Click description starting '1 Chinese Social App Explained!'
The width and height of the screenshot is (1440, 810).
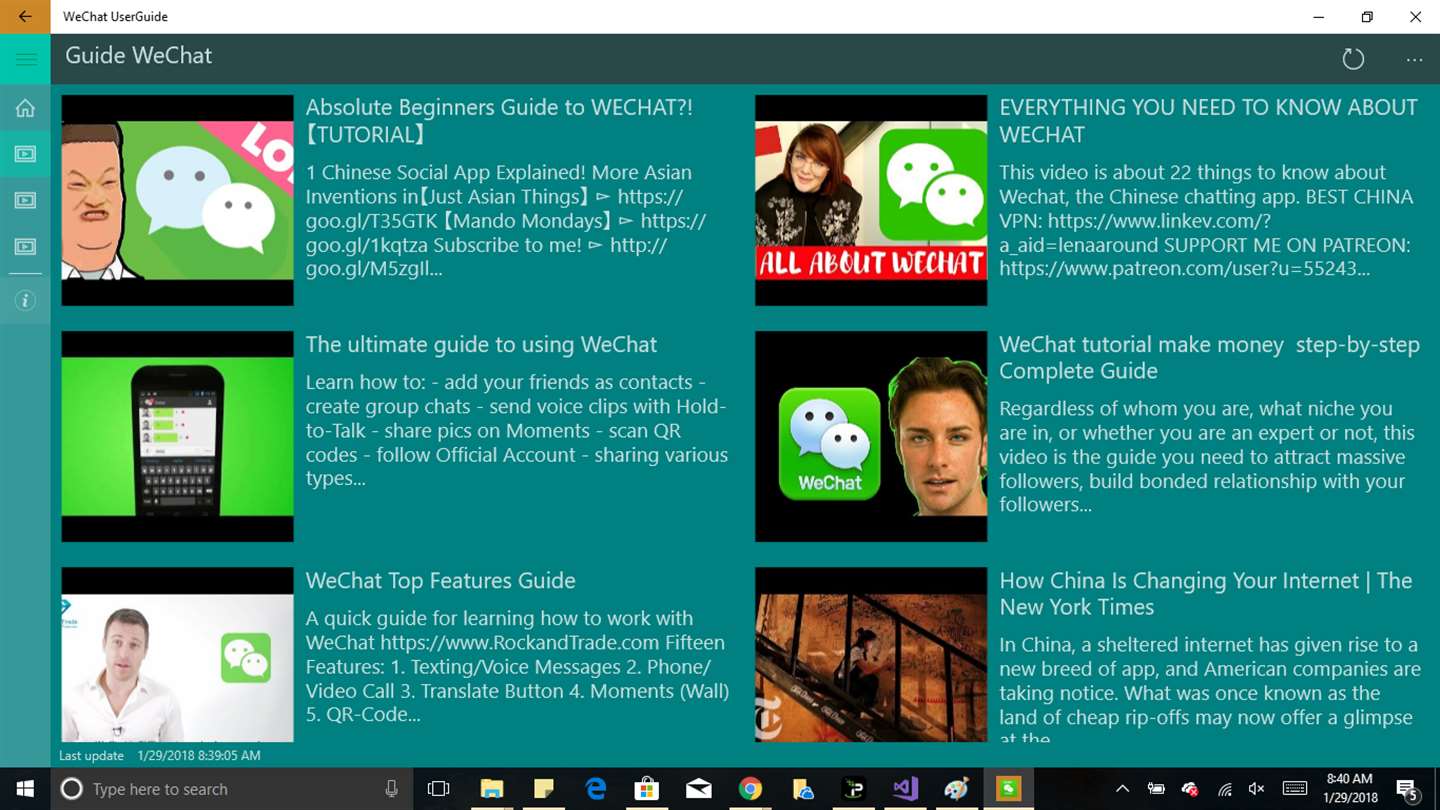(506, 220)
